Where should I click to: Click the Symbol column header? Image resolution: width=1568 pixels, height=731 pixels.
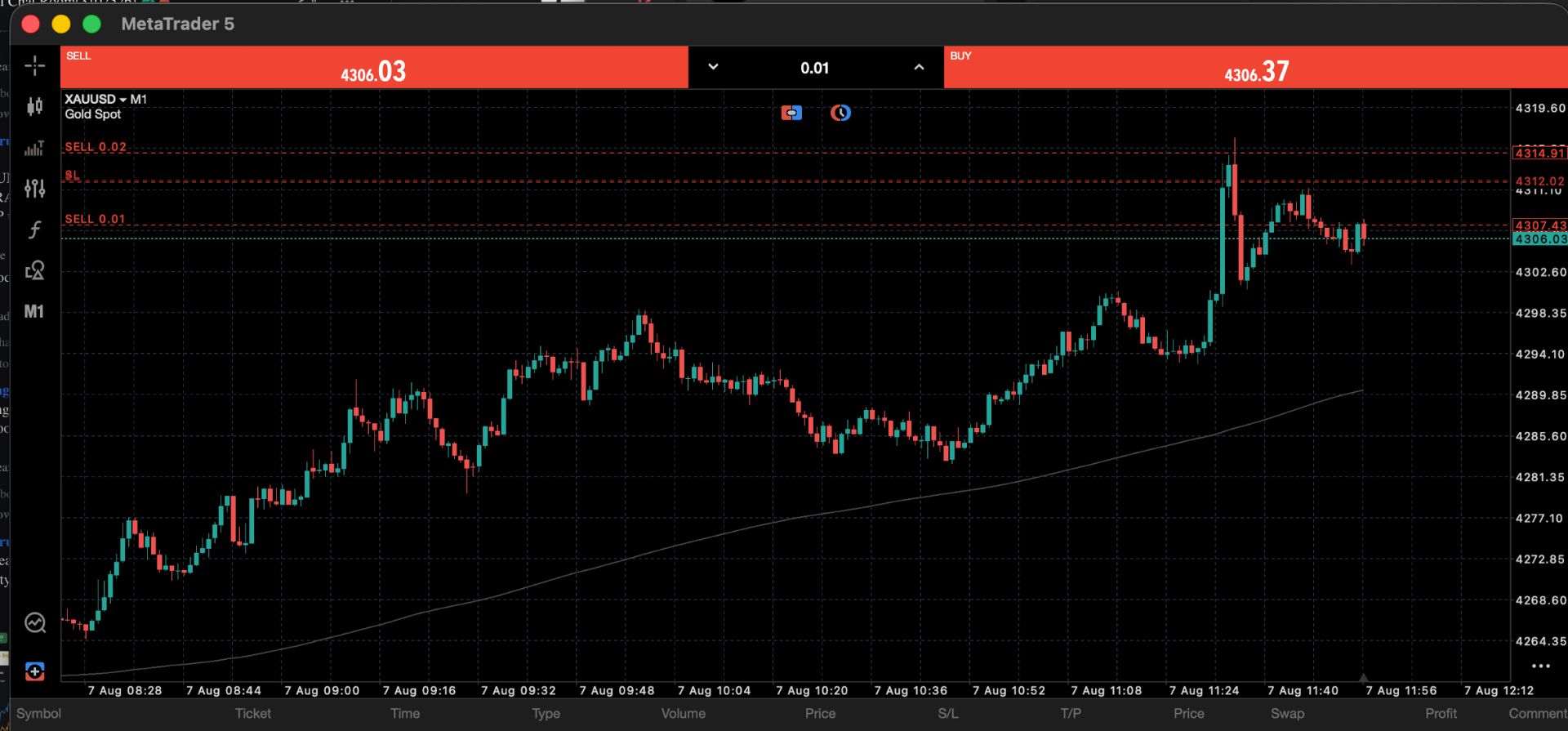(38, 713)
